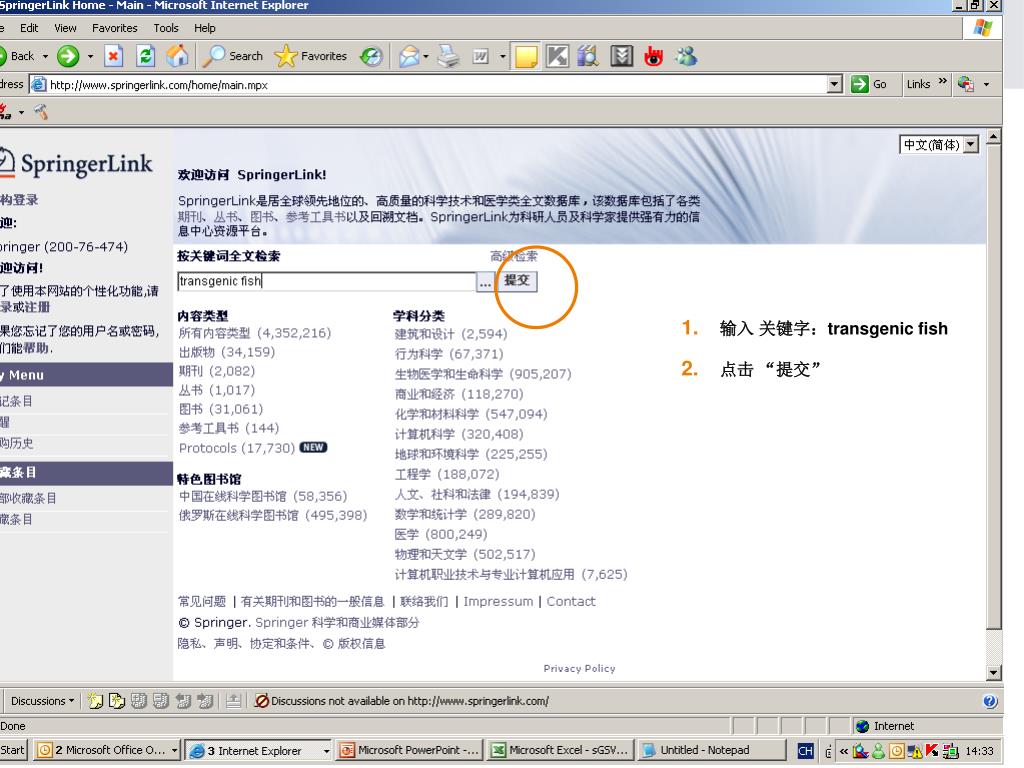Open the Favorites menu in the menu bar
Viewport: 1024px width, 768px height.
coord(115,28)
